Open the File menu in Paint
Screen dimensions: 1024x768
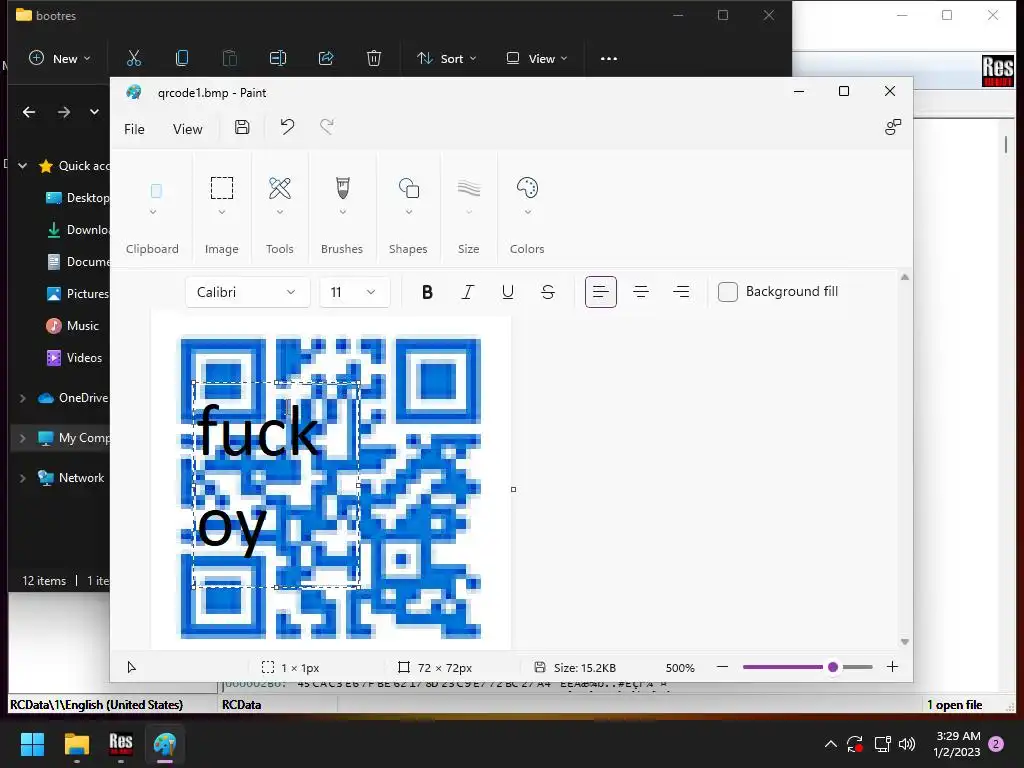point(135,129)
